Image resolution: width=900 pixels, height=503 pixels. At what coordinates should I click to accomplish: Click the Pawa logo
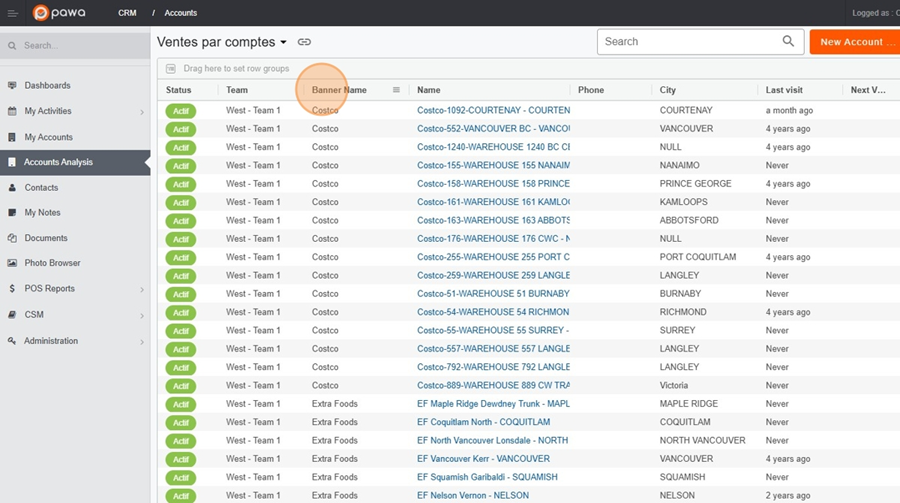coord(60,13)
